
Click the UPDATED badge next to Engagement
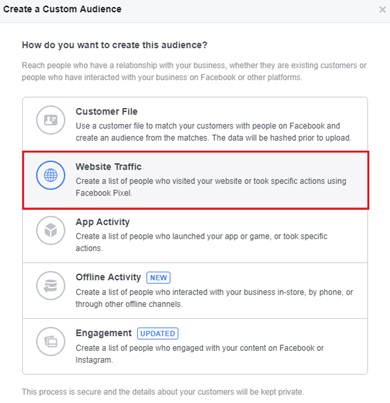158,333
